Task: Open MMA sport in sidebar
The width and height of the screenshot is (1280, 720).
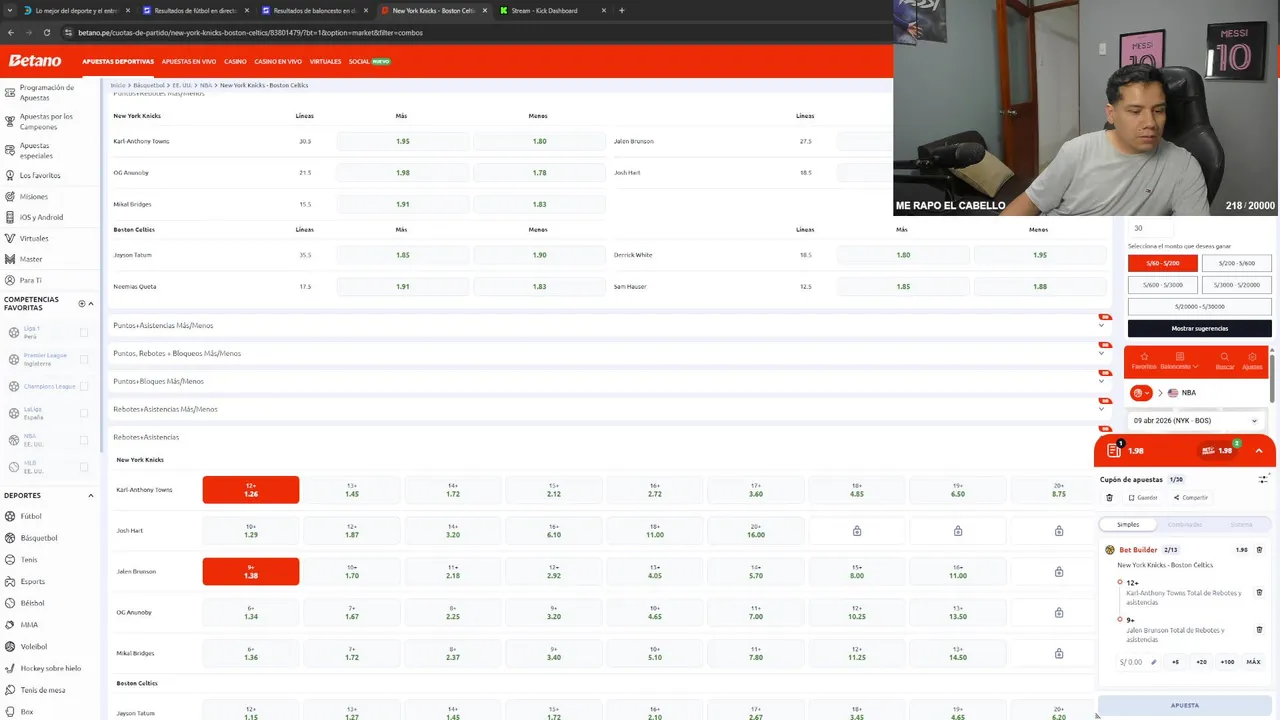Action: (29, 625)
